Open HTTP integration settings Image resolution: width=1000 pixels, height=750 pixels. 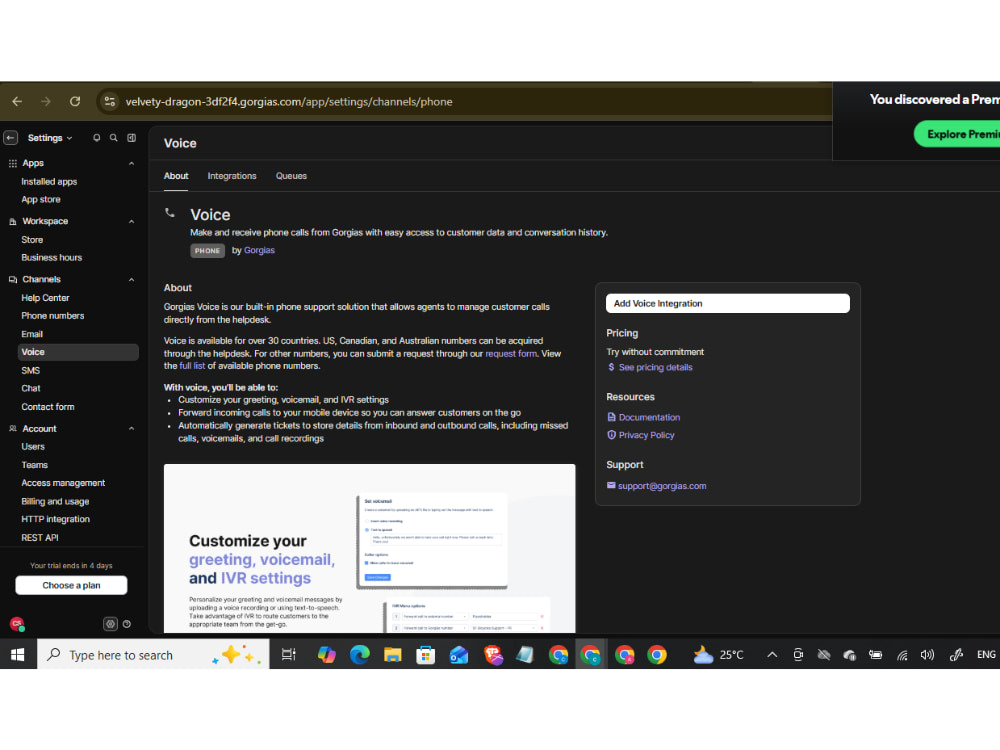pos(55,520)
